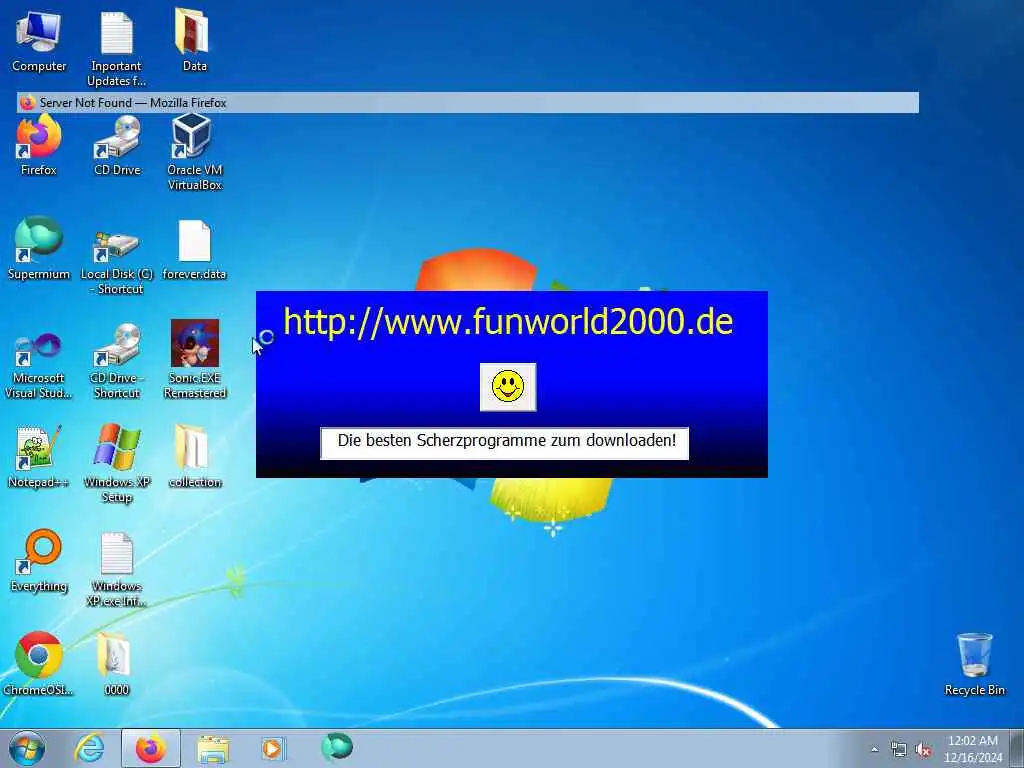1024x768 pixels.
Task: Open the Recycle Bin
Action: (974, 664)
